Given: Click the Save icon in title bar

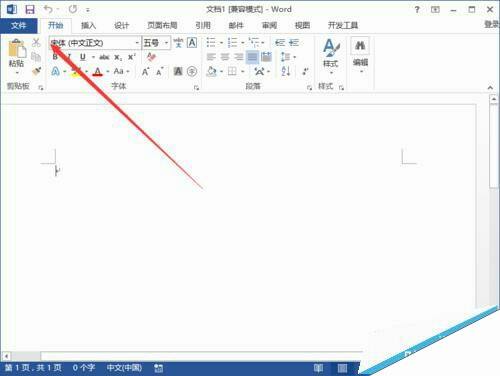Looking at the screenshot, I should 30,9.
